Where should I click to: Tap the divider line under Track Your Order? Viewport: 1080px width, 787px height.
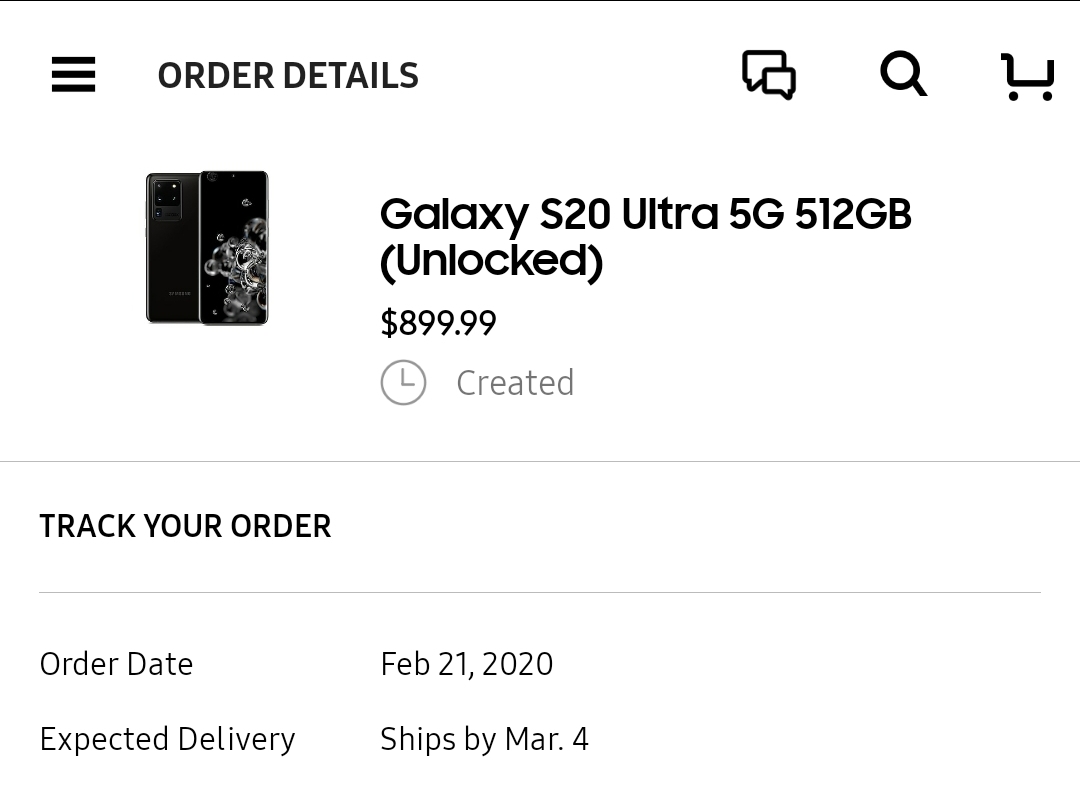540,592
